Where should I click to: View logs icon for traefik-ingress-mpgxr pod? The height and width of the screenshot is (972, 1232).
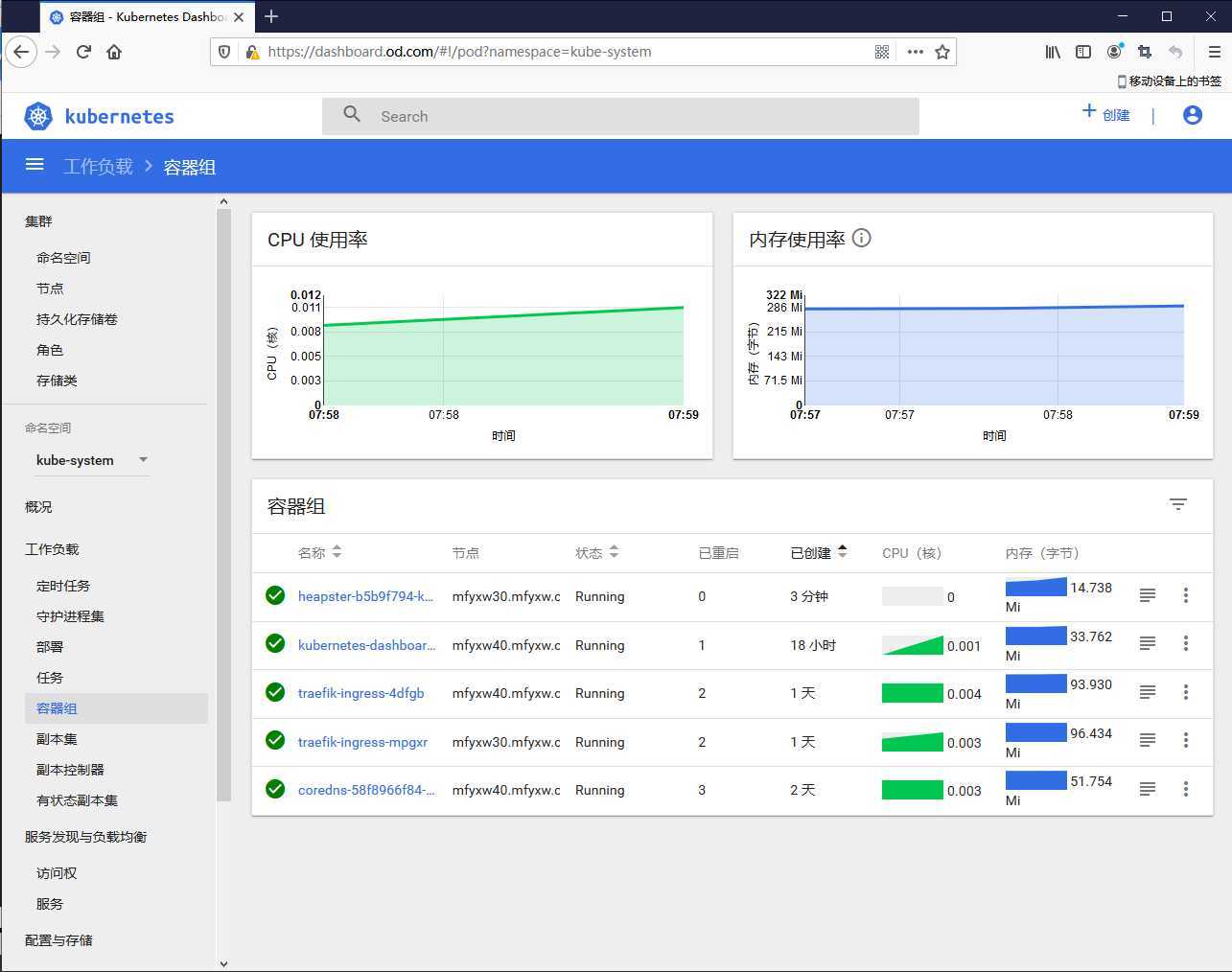[x=1147, y=740]
